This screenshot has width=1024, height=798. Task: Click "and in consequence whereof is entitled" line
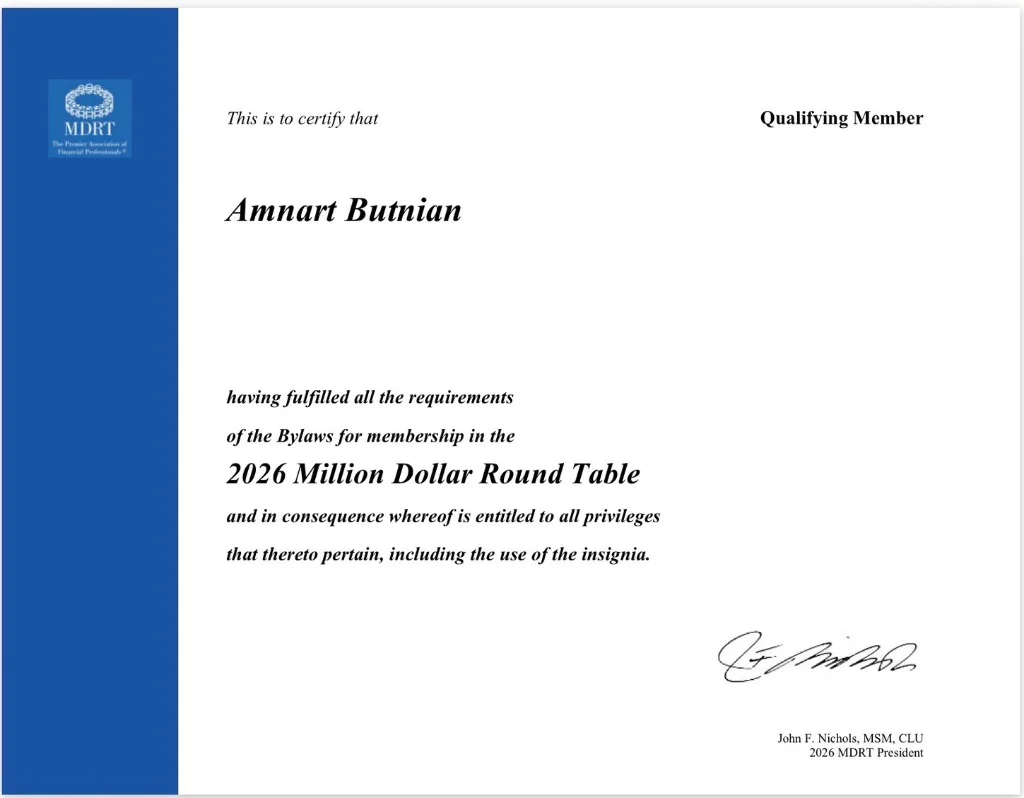tap(443, 517)
